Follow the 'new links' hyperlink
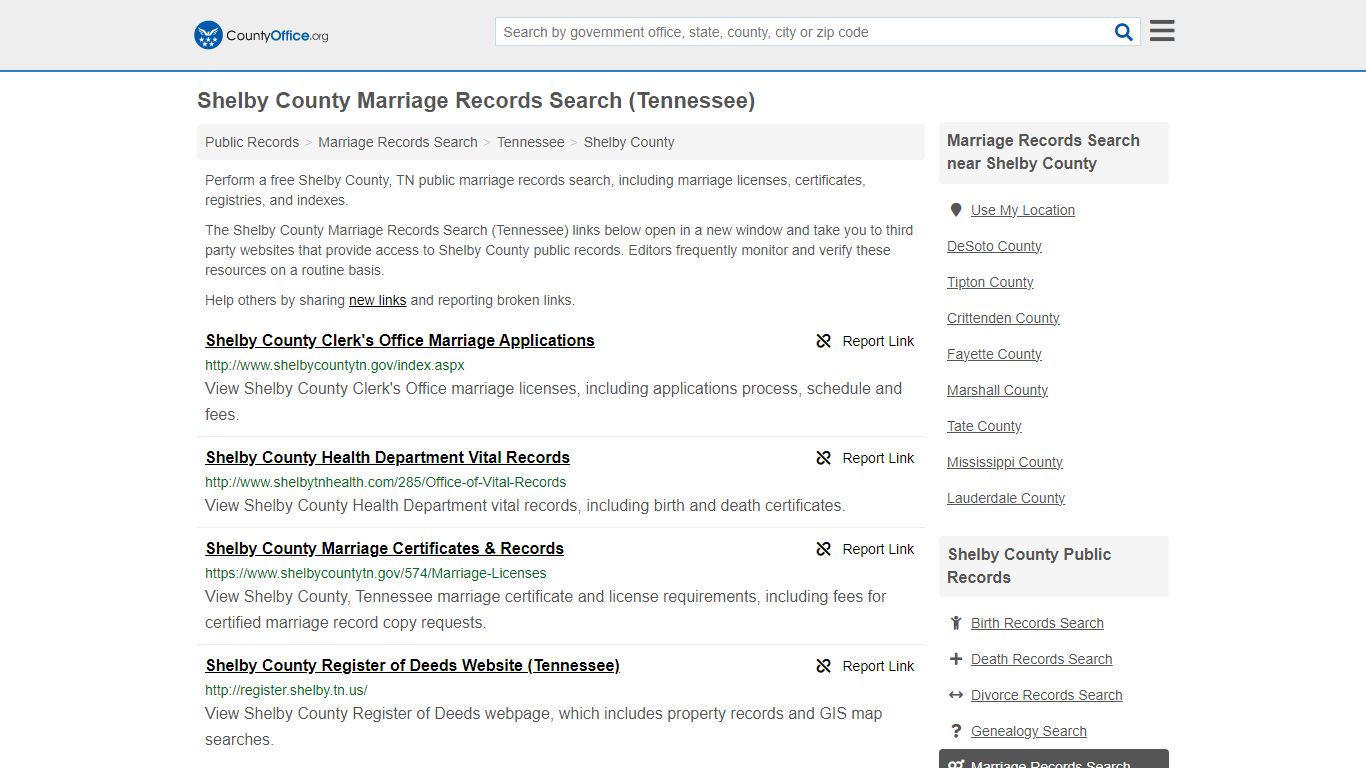Viewport: 1366px width, 768px height. click(378, 300)
